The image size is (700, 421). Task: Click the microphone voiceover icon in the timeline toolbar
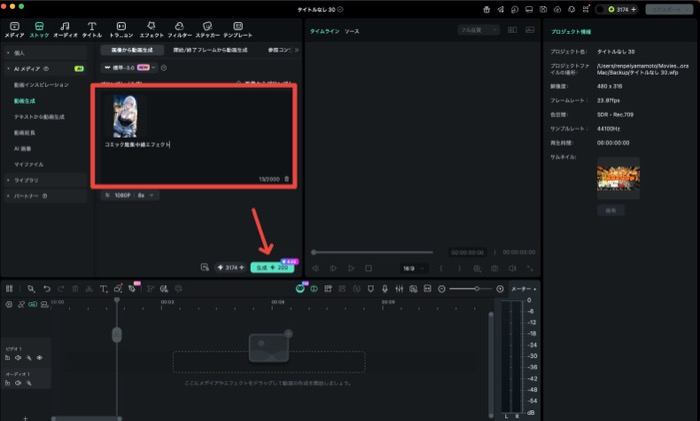pos(385,289)
